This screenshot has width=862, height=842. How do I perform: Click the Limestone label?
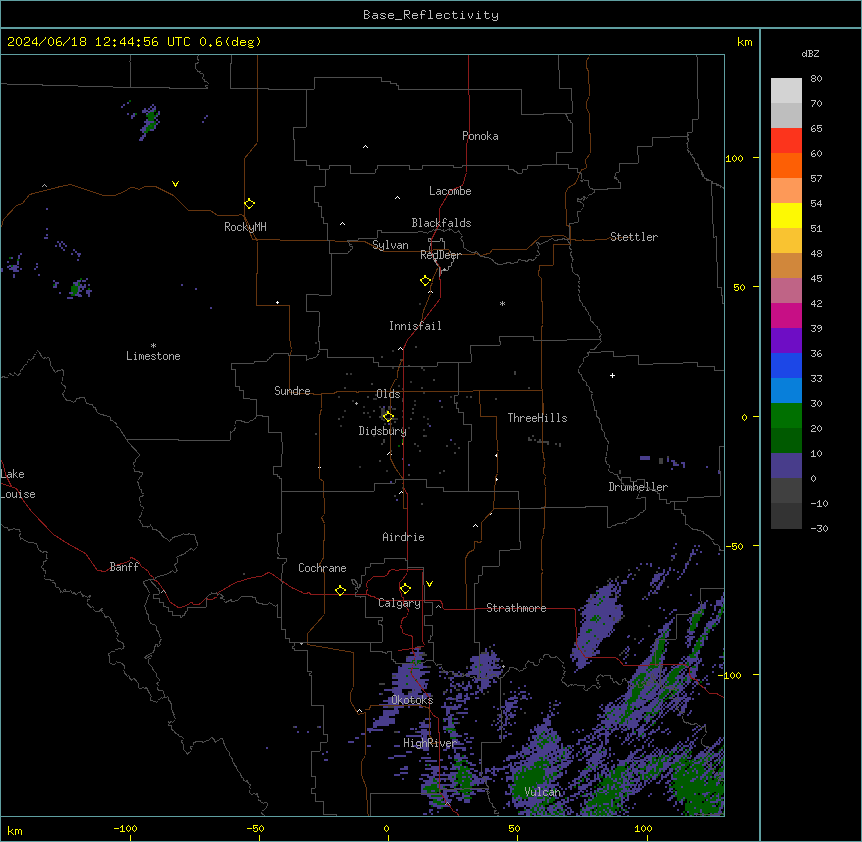(x=153, y=356)
